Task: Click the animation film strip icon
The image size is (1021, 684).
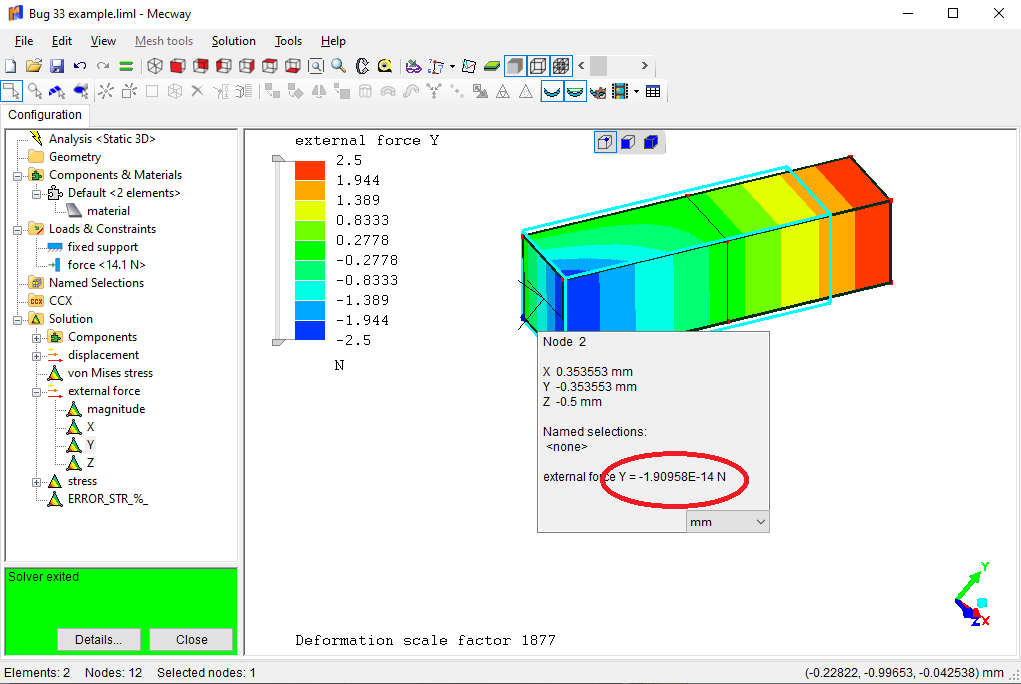Action: [621, 91]
